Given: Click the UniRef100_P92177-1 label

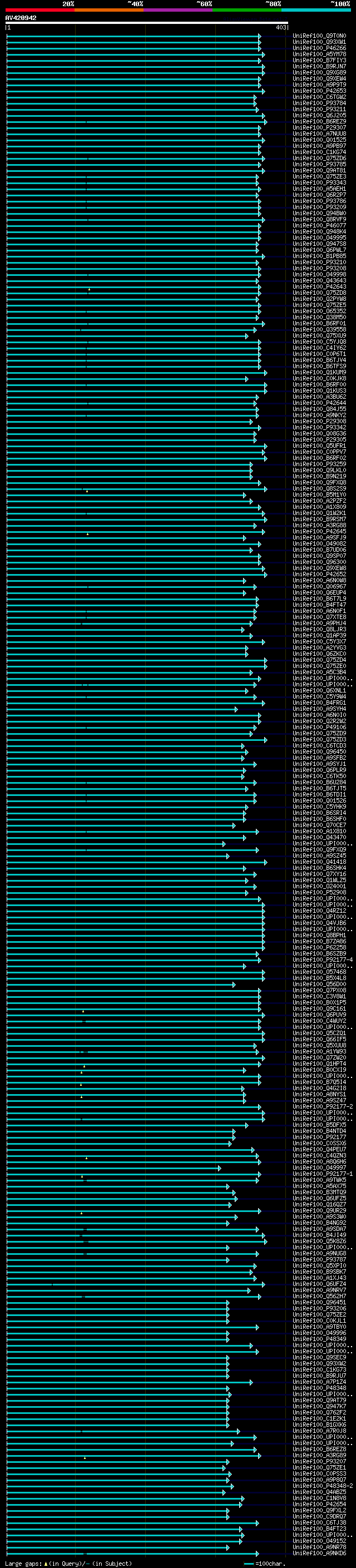Looking at the screenshot, I should click(x=323, y=1174).
